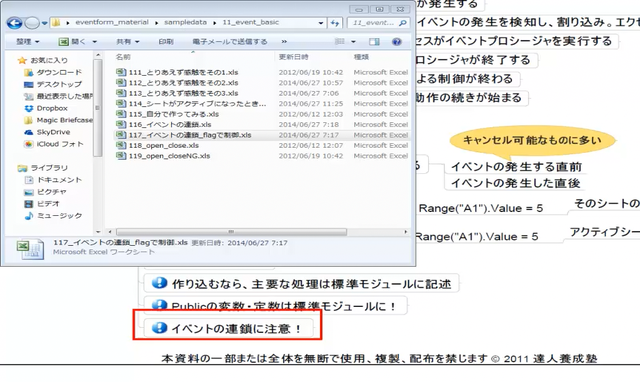
Task: Click 印刷 in the toolbar
Action: [166, 42]
